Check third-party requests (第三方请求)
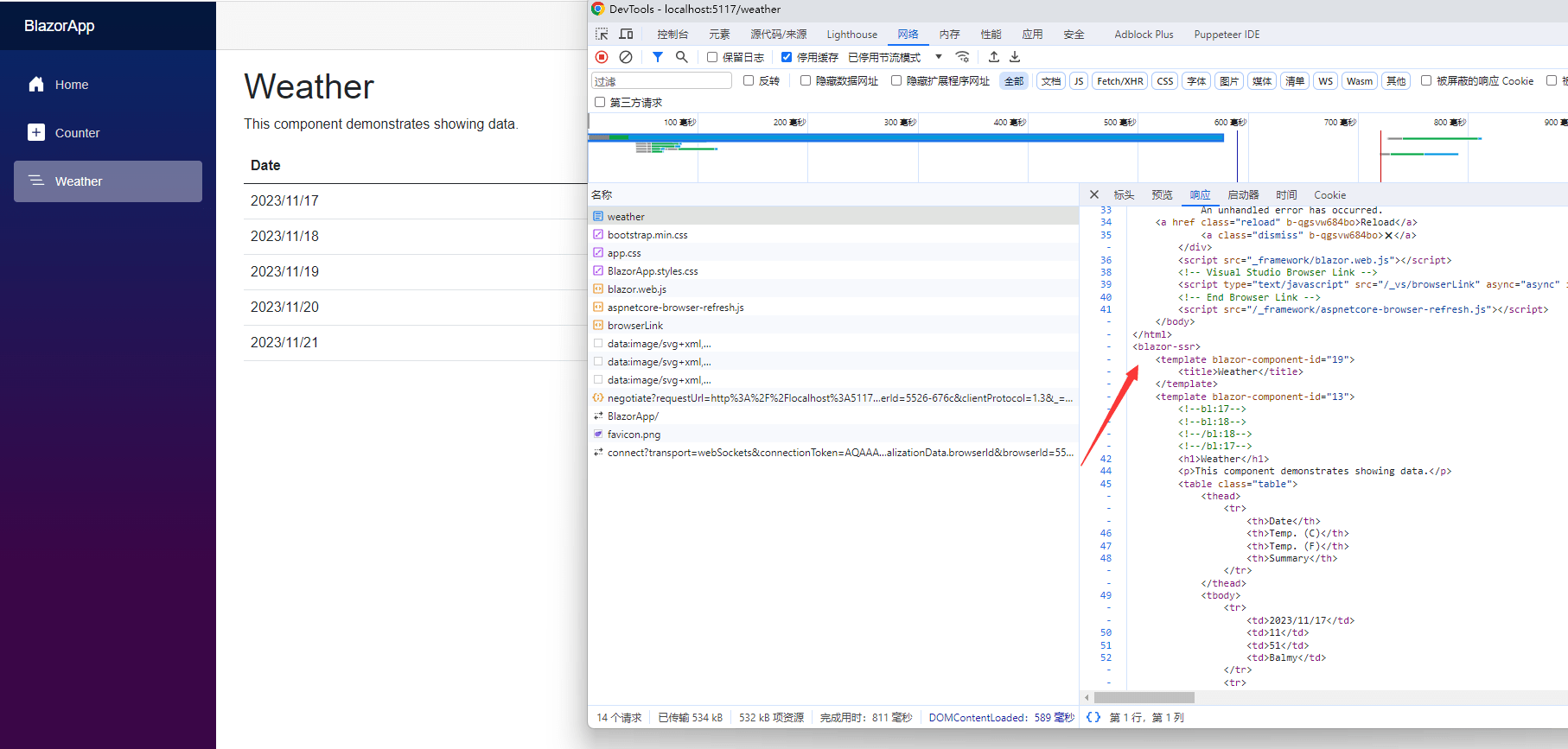Screen dimensions: 1568x749 pyautogui.click(x=600, y=102)
